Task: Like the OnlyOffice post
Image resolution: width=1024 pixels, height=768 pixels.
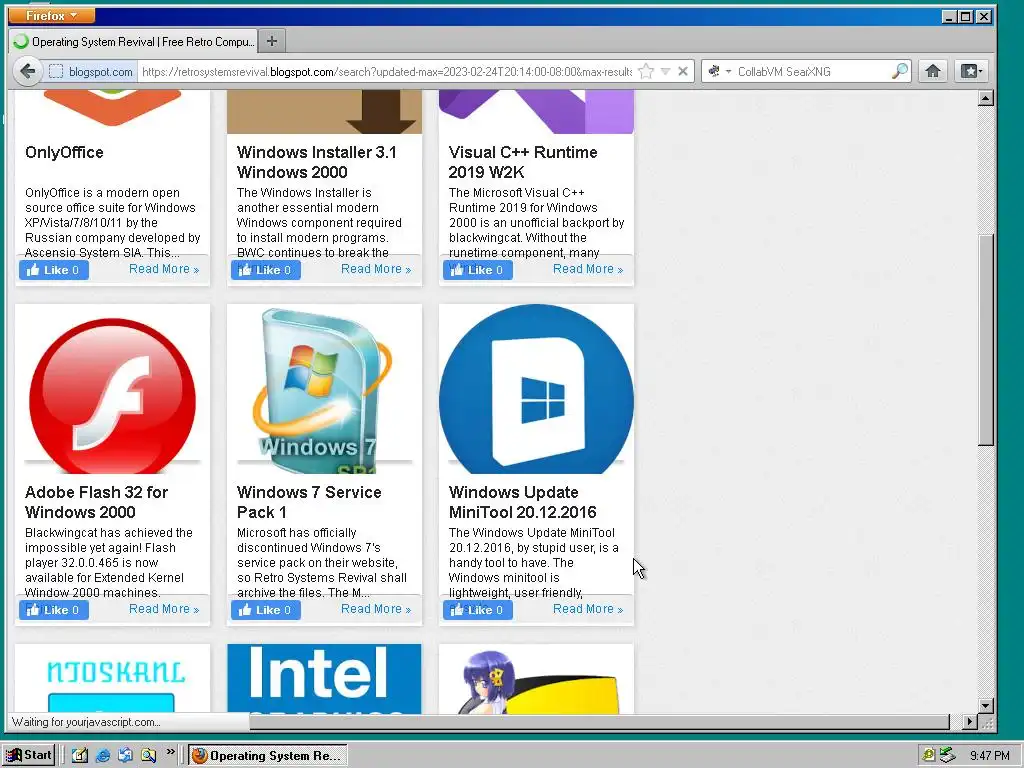Action: coord(54,270)
